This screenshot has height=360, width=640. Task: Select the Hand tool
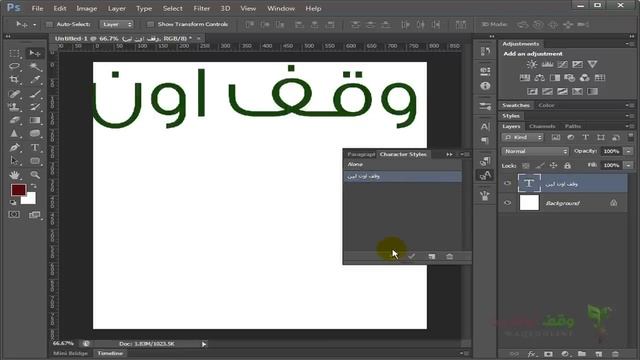click(x=15, y=175)
